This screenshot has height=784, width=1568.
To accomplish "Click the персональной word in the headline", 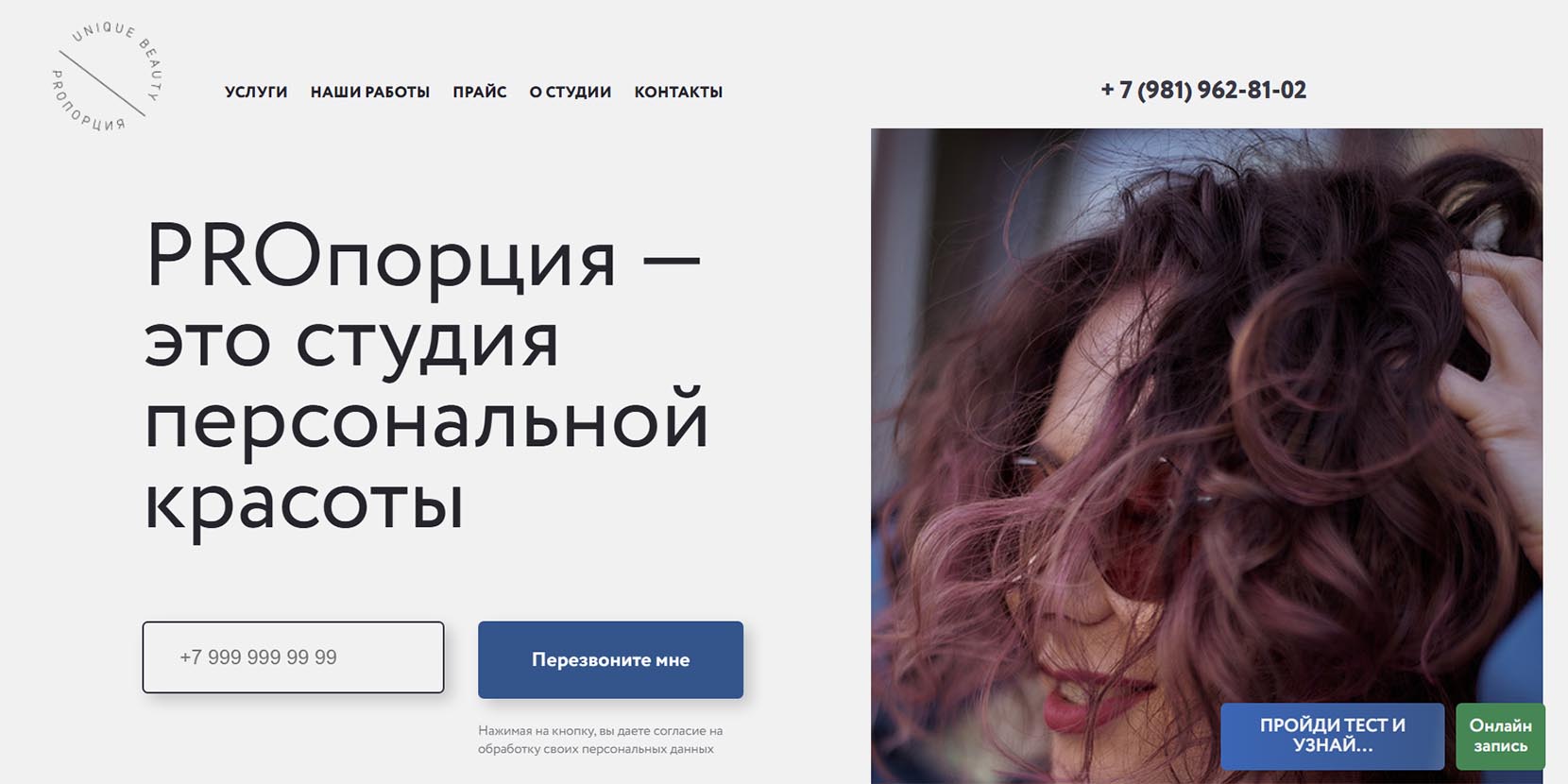I will click(x=426, y=422).
